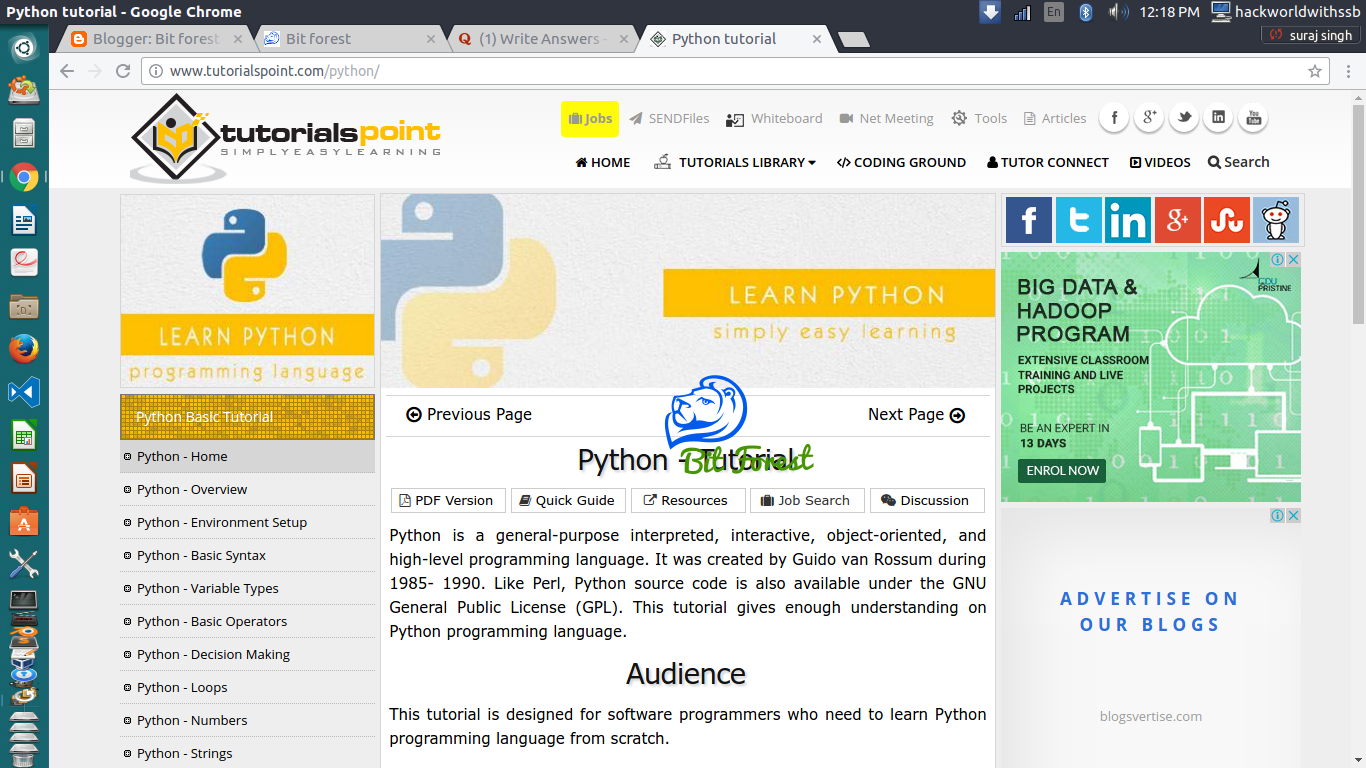
Task: Switch to Write Answers Quora tab
Action: [541, 39]
